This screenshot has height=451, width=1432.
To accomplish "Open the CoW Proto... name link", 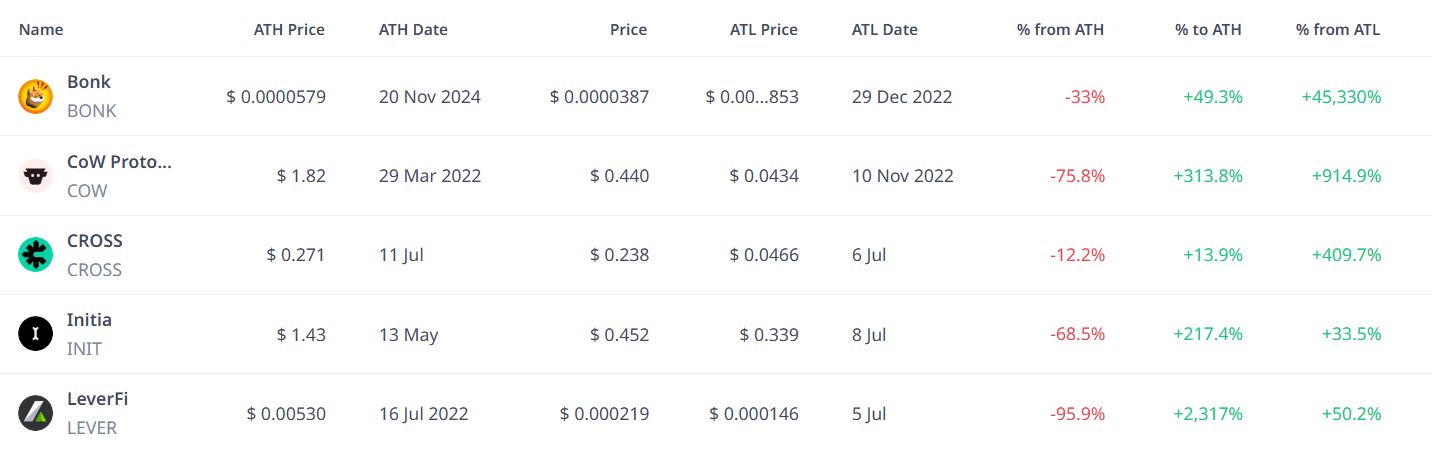I will (120, 161).
